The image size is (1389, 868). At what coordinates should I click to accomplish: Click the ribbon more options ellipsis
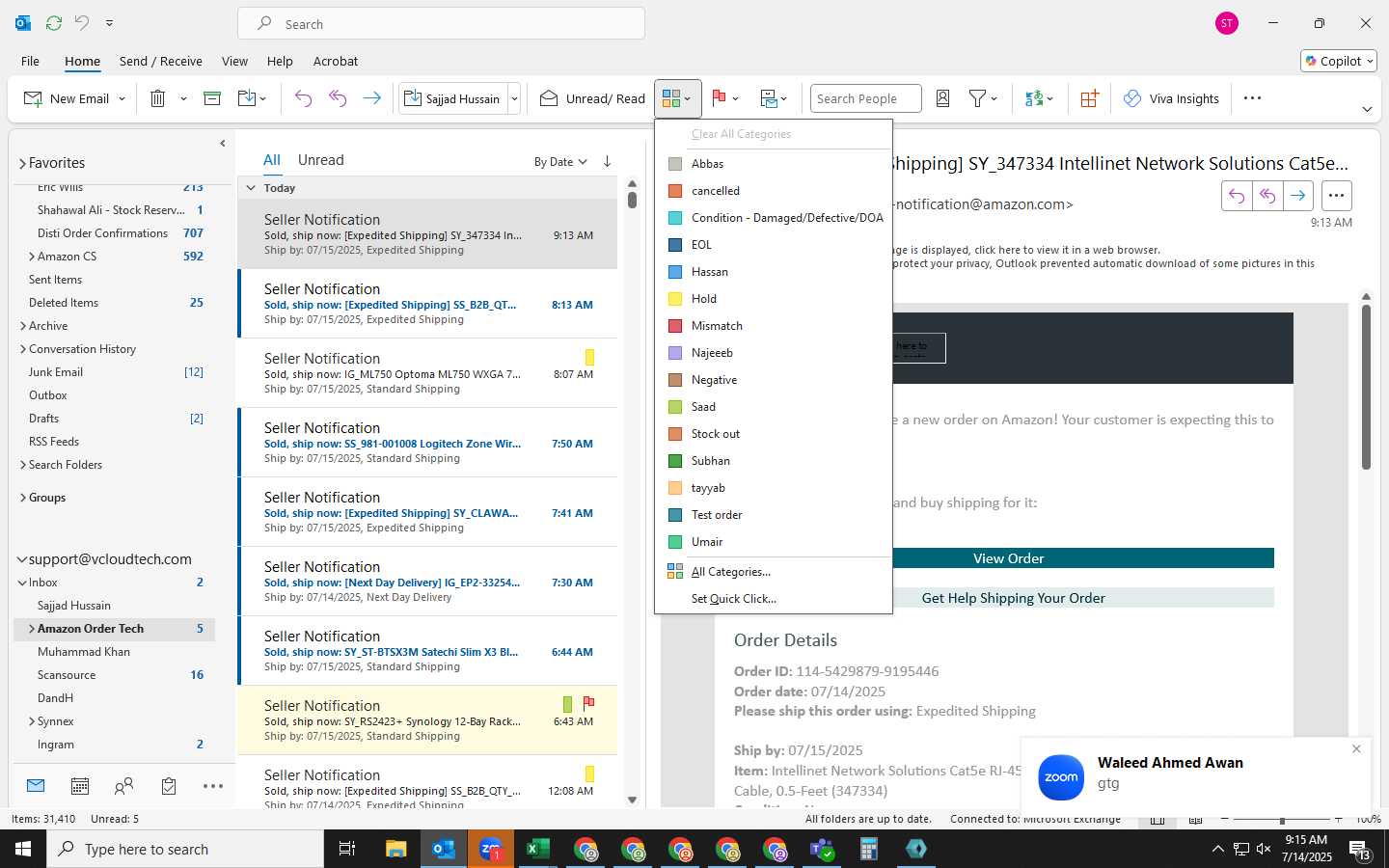[1252, 98]
